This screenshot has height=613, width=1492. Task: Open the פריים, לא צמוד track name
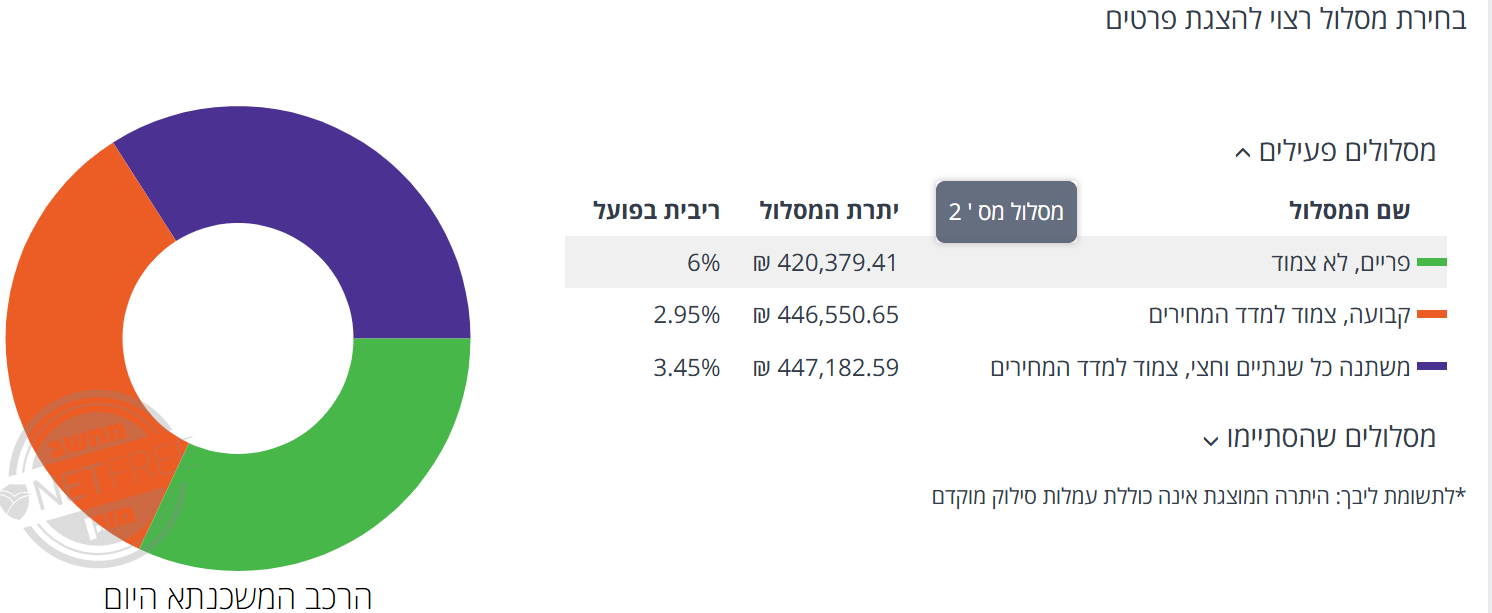point(1340,263)
